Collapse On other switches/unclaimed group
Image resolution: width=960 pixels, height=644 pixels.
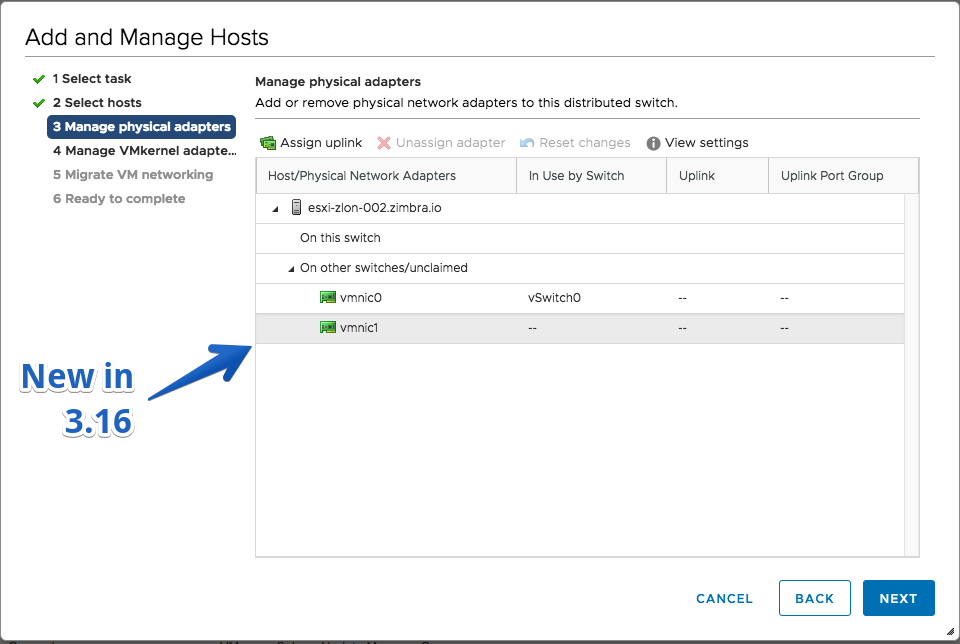click(x=291, y=269)
